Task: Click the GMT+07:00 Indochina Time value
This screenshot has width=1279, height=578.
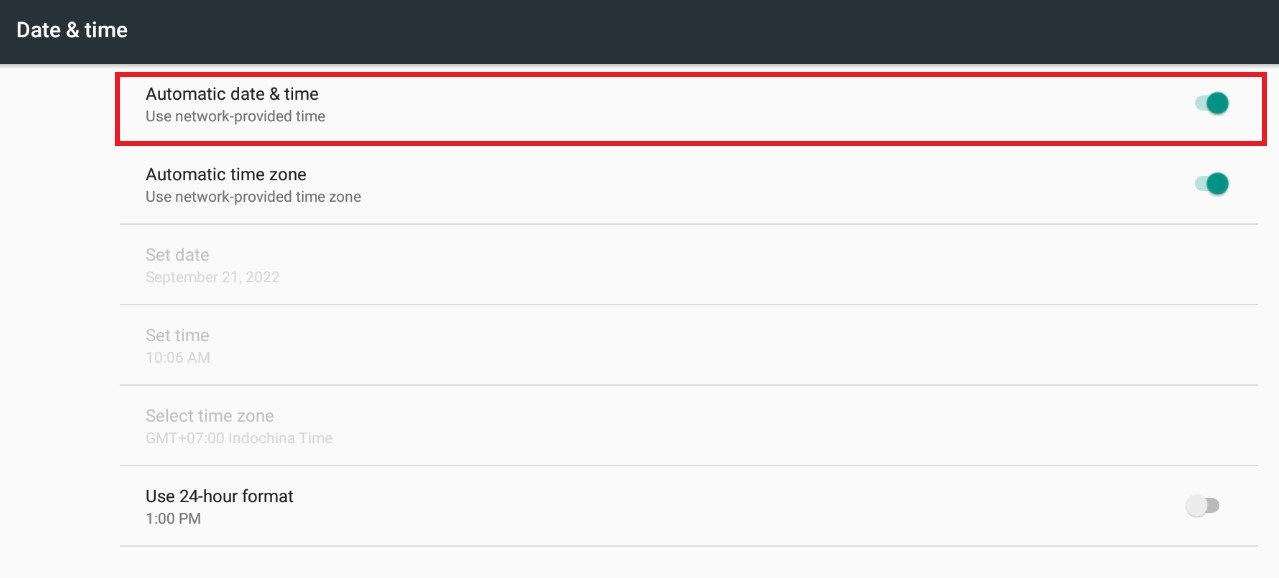Action: (239, 438)
